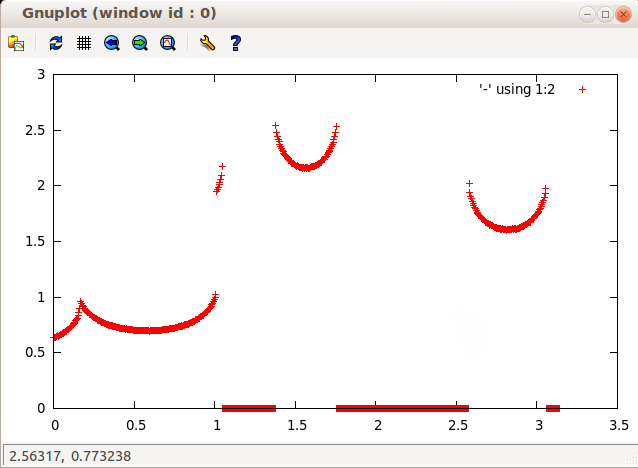This screenshot has height=468, width=638.
Task: Click the minimum of the rightmost curve near 1.6
Action: [x=509, y=229]
